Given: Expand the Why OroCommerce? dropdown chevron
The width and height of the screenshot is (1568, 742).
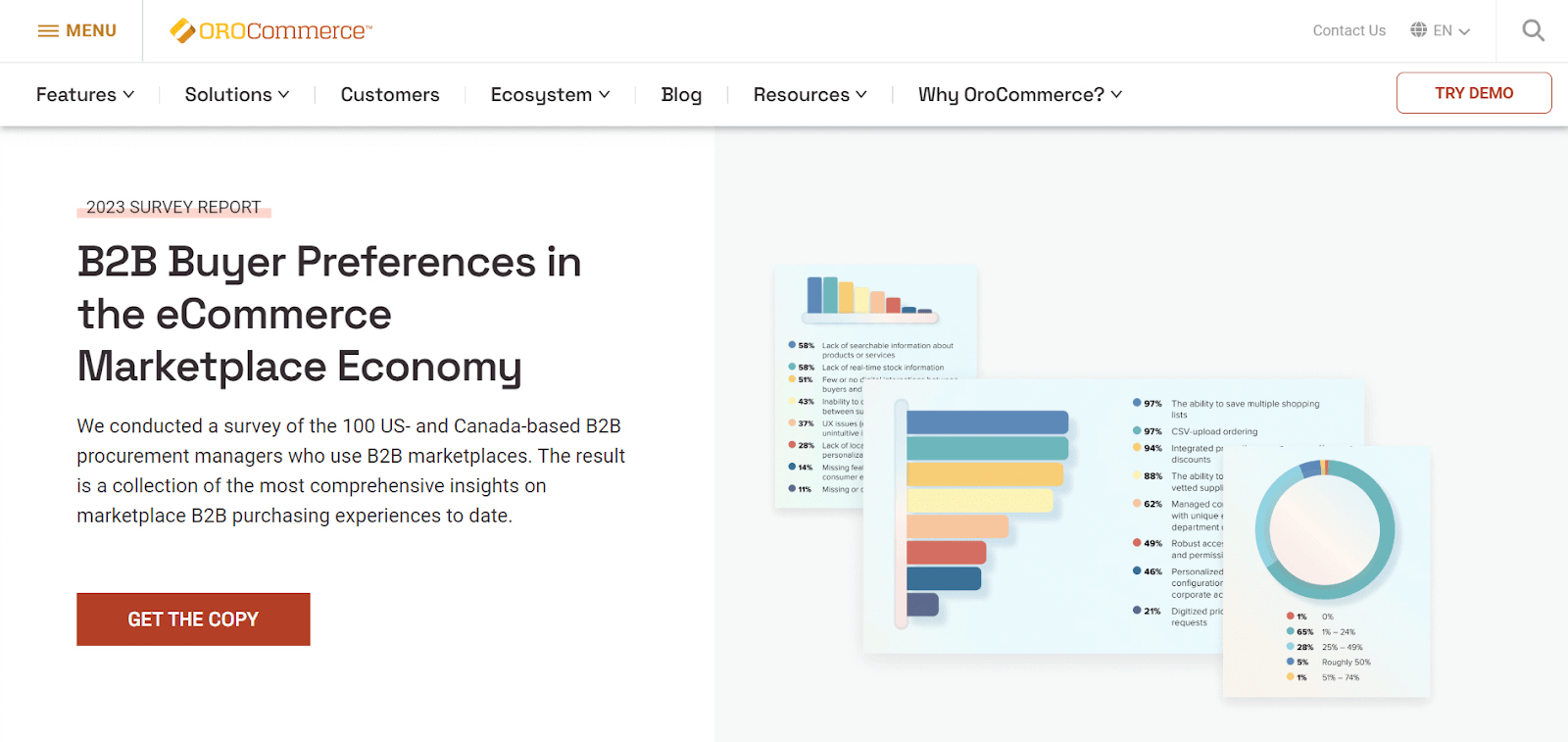Looking at the screenshot, I should point(1116,94).
